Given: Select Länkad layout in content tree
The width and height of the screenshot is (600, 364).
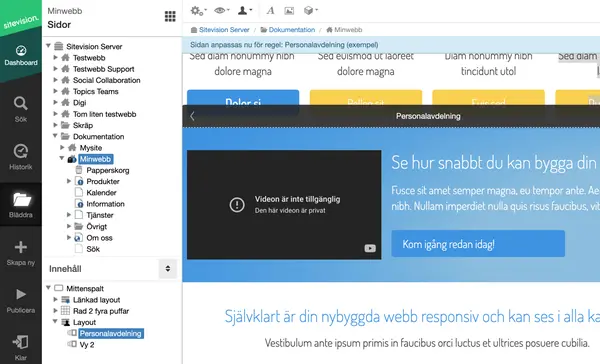Looking at the screenshot, I should point(96,300).
